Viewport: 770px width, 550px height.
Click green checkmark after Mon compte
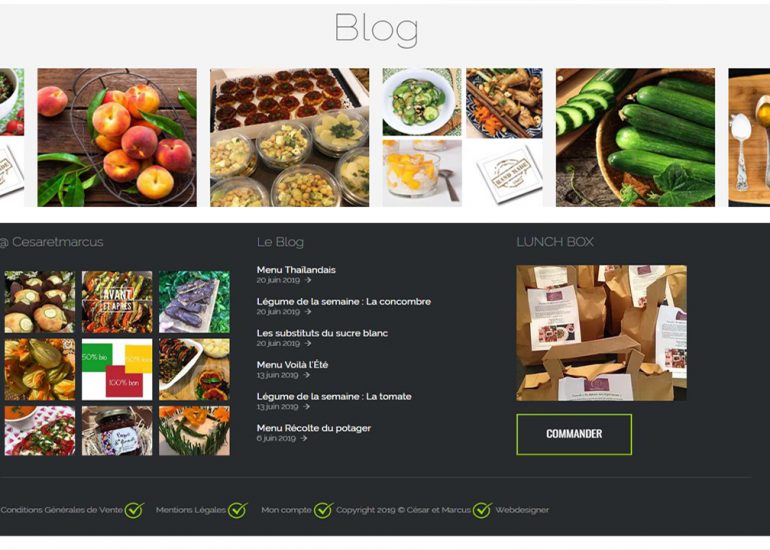click(324, 510)
